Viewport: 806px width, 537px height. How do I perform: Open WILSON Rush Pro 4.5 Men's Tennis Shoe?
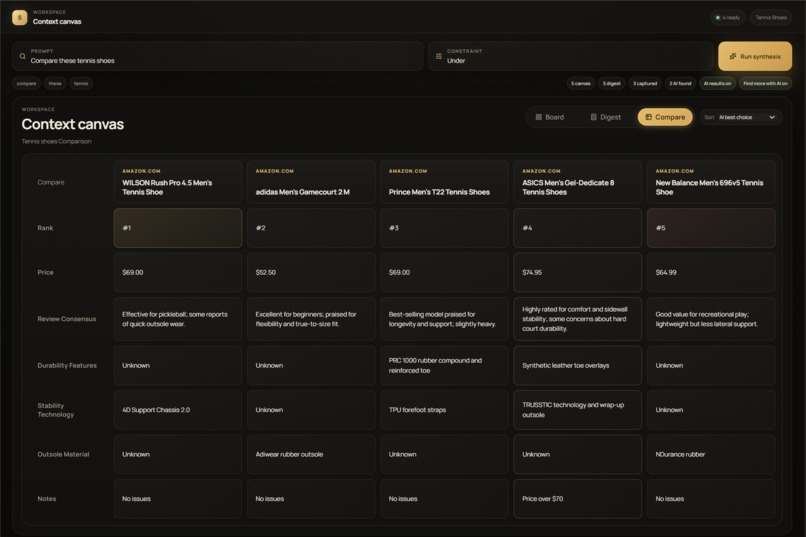coord(177,182)
